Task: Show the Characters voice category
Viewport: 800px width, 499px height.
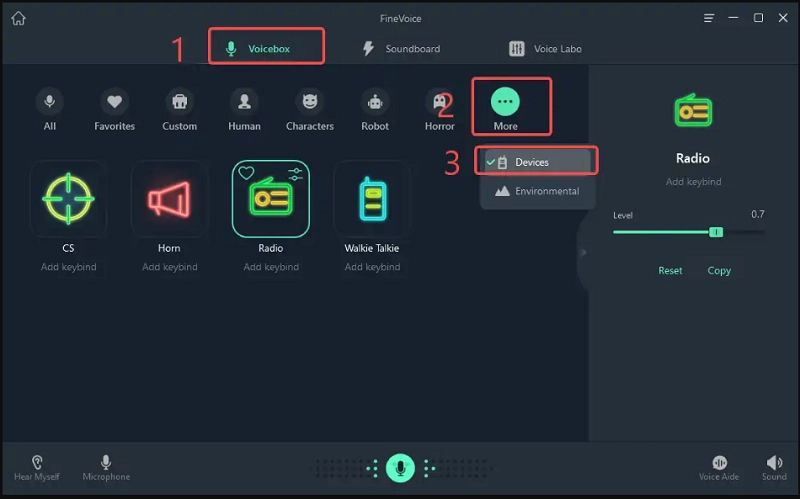Action: [309, 102]
